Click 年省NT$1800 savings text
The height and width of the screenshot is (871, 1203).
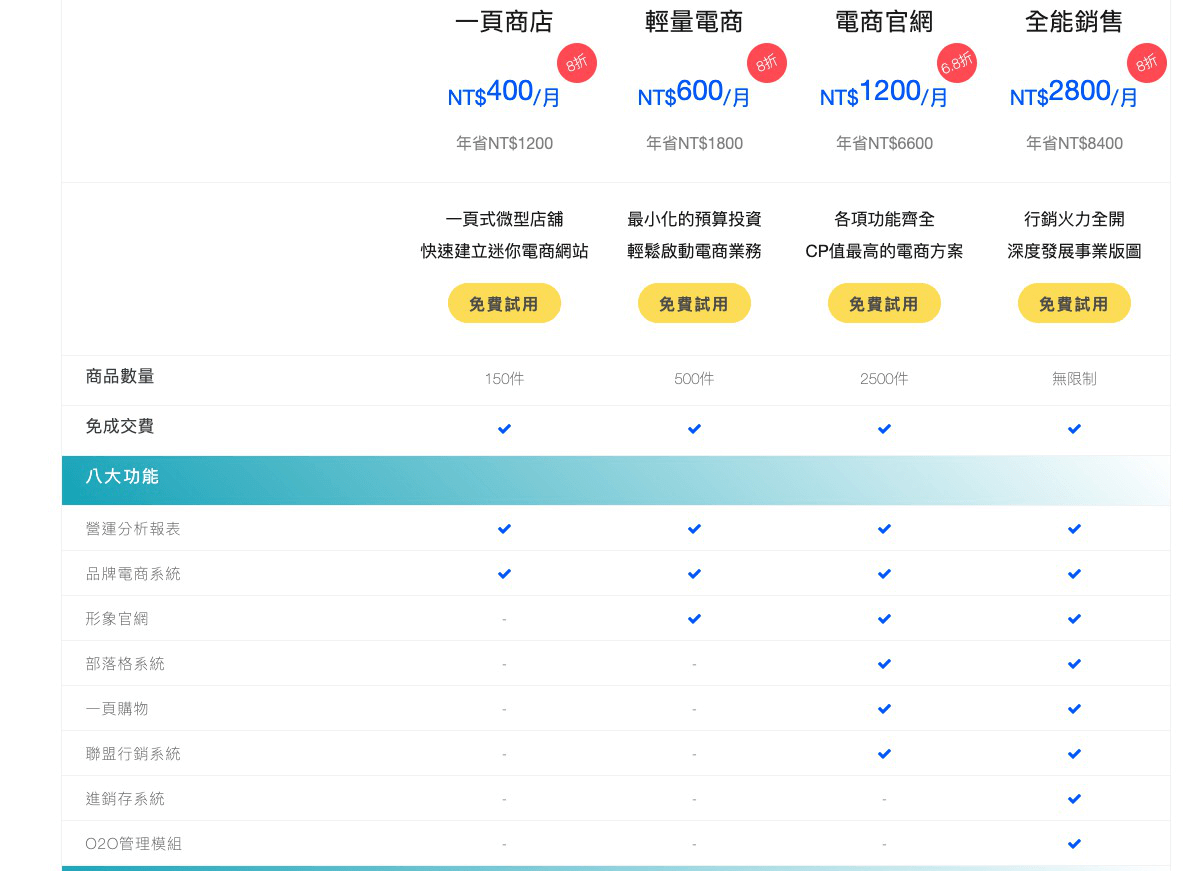(694, 144)
